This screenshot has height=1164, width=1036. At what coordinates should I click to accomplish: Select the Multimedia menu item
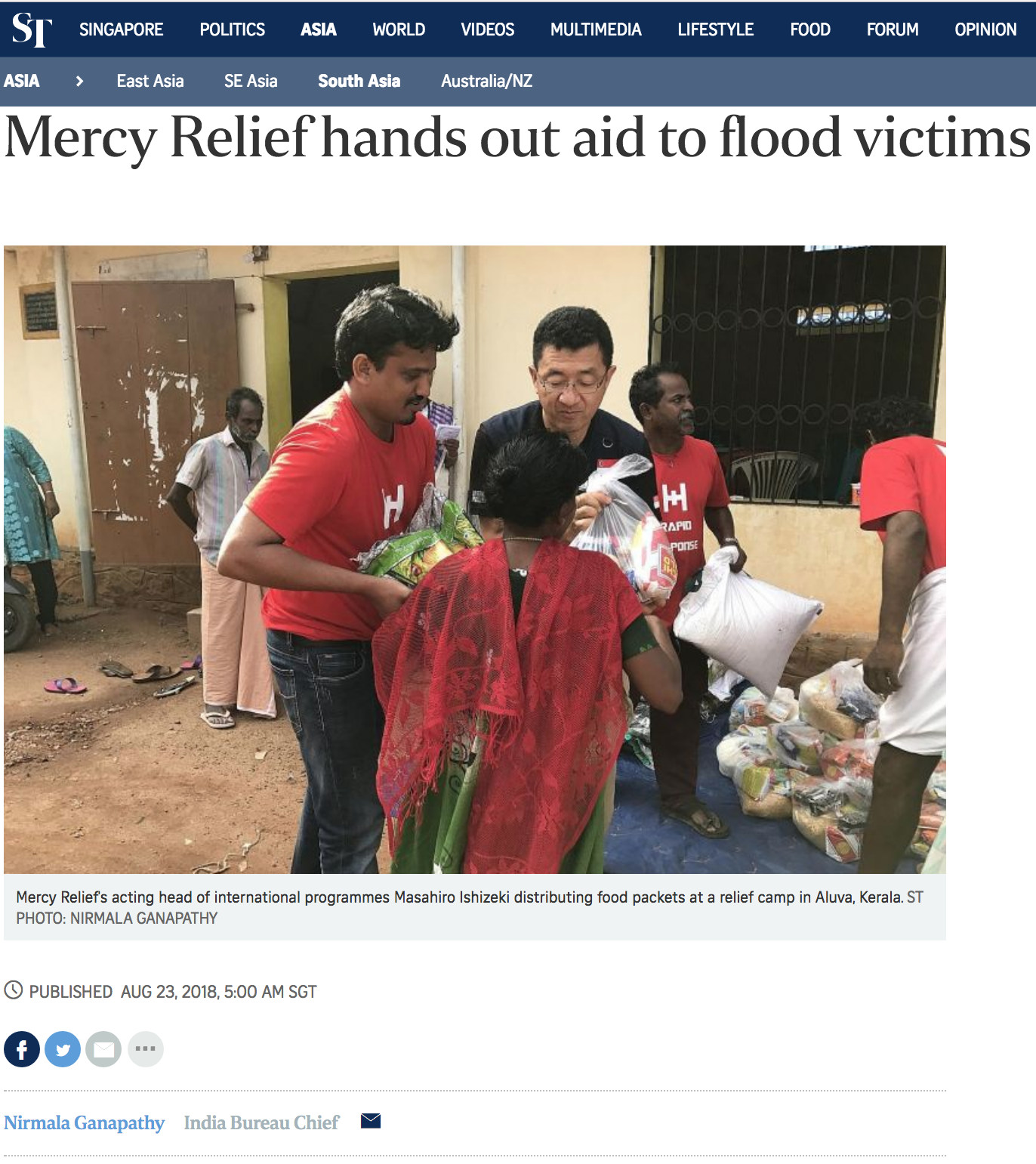596,29
